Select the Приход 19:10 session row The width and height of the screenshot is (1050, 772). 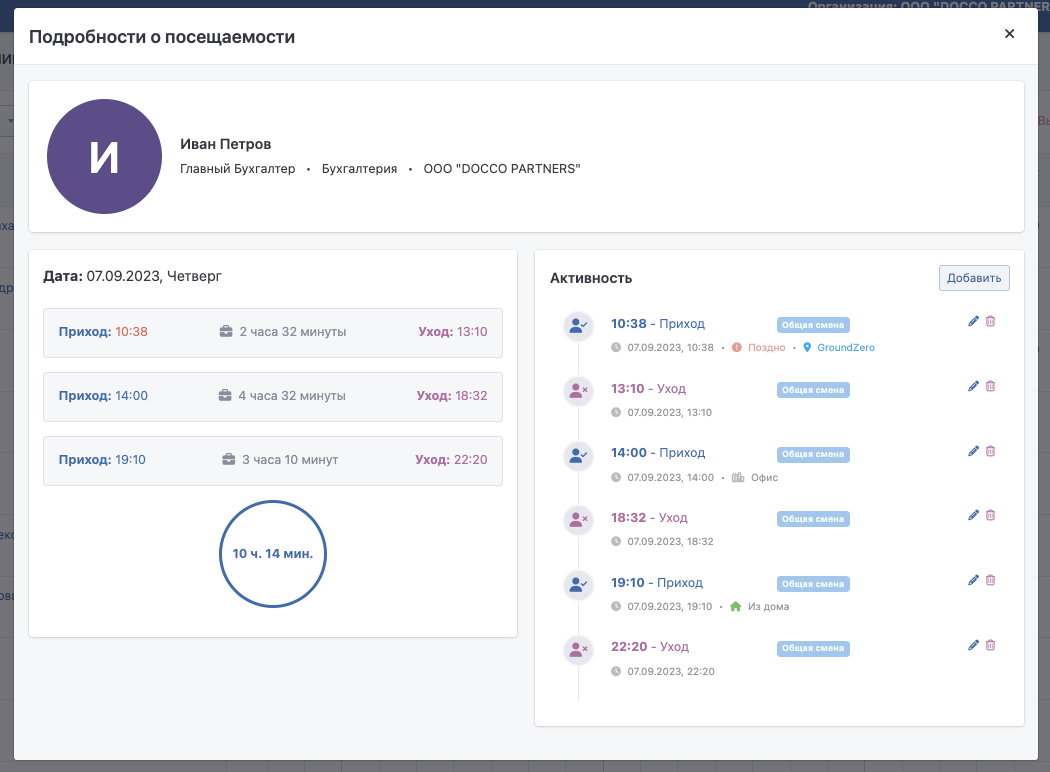point(273,461)
